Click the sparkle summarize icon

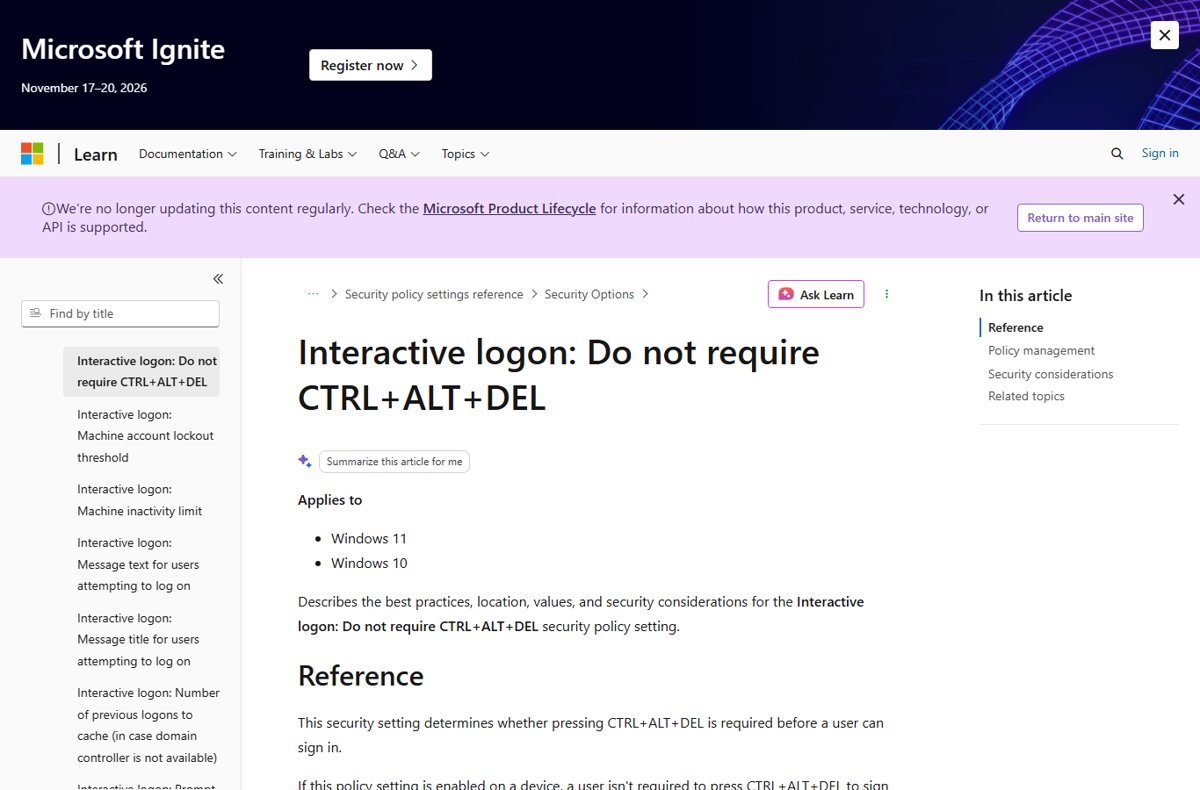point(305,461)
